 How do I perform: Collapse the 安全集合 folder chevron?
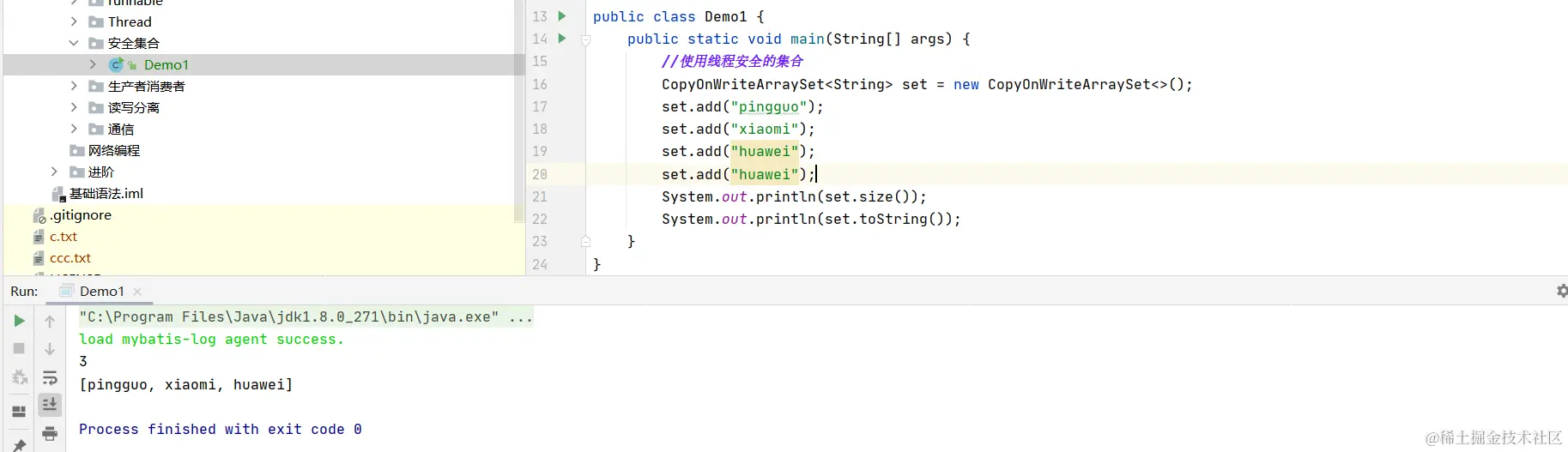(x=74, y=43)
